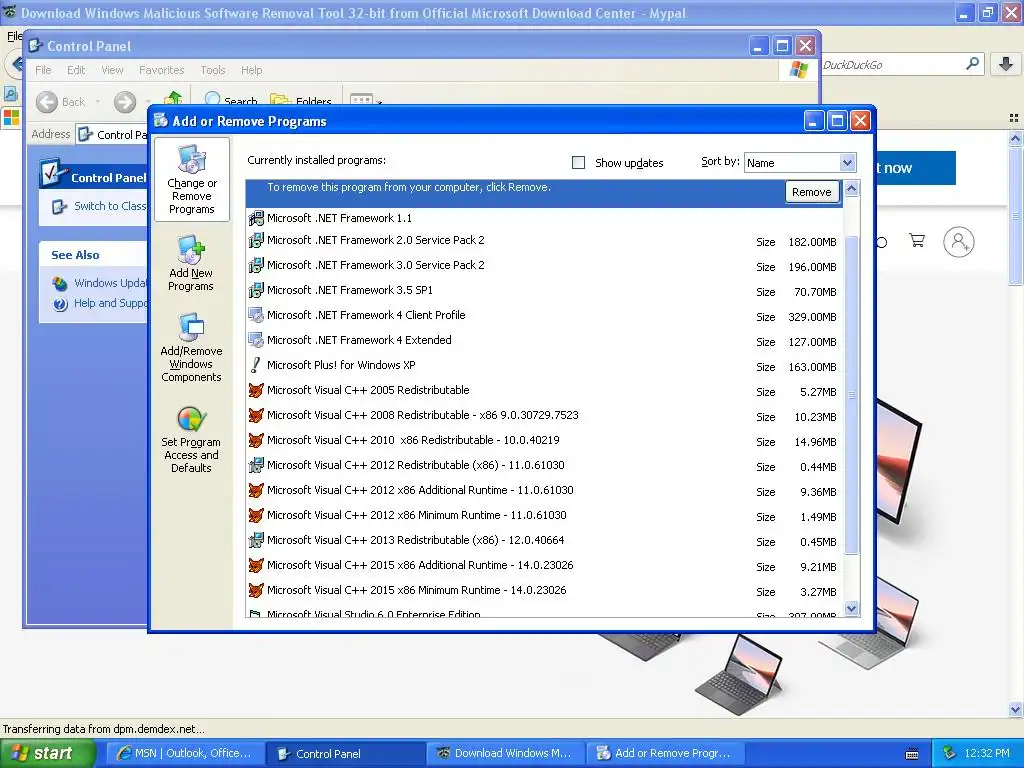Select Microsoft .NET Framework 3.5 SP1 entry
The height and width of the screenshot is (768, 1024).
(x=545, y=290)
